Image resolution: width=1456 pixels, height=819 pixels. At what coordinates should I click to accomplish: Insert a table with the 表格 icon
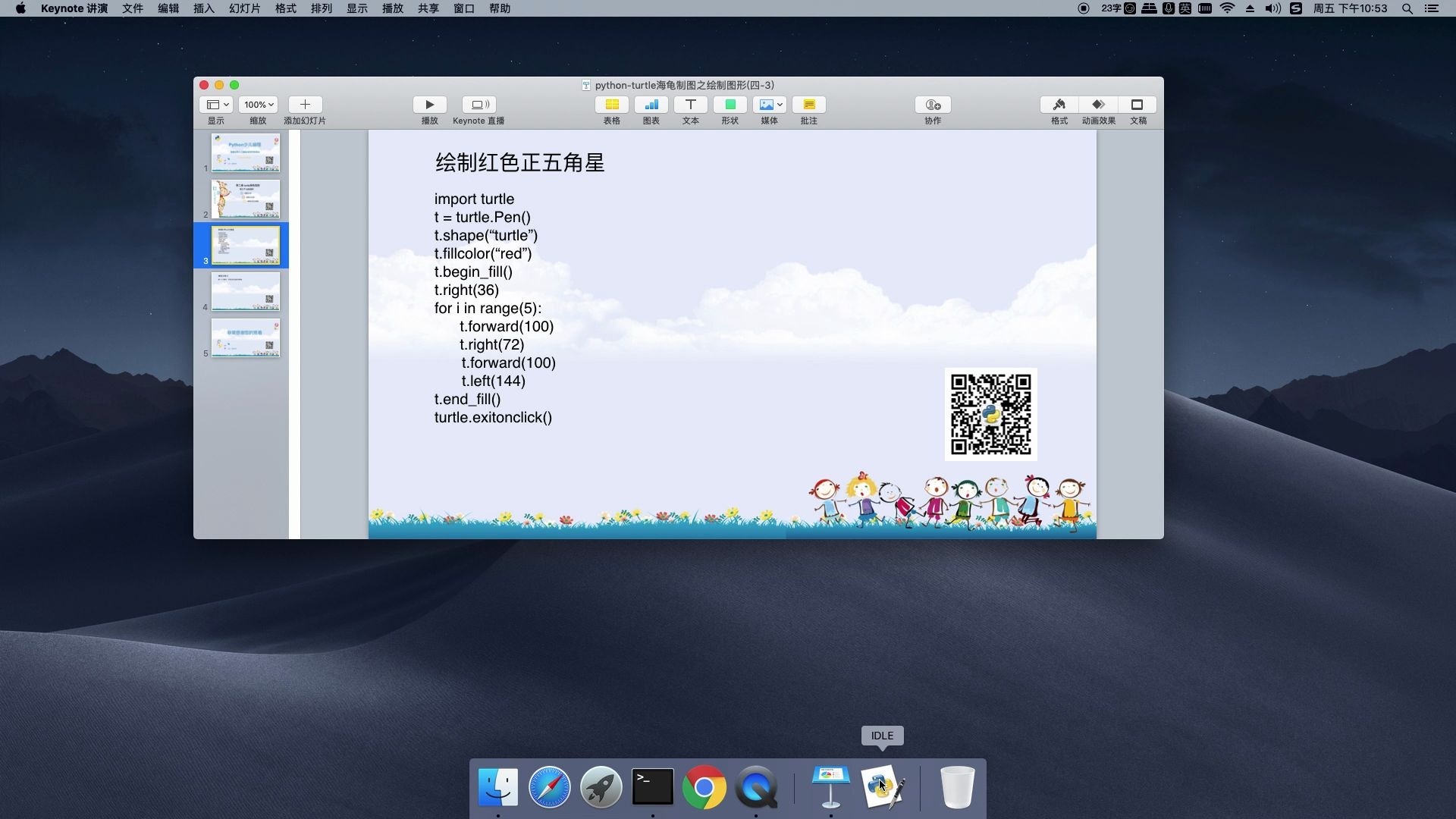[x=611, y=105]
